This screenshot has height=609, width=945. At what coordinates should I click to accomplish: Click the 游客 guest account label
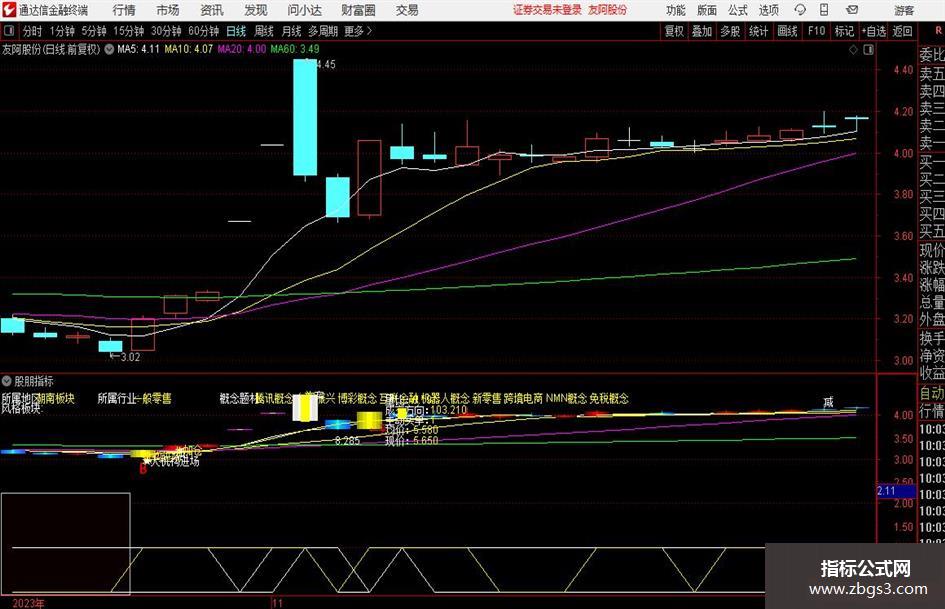click(x=904, y=10)
